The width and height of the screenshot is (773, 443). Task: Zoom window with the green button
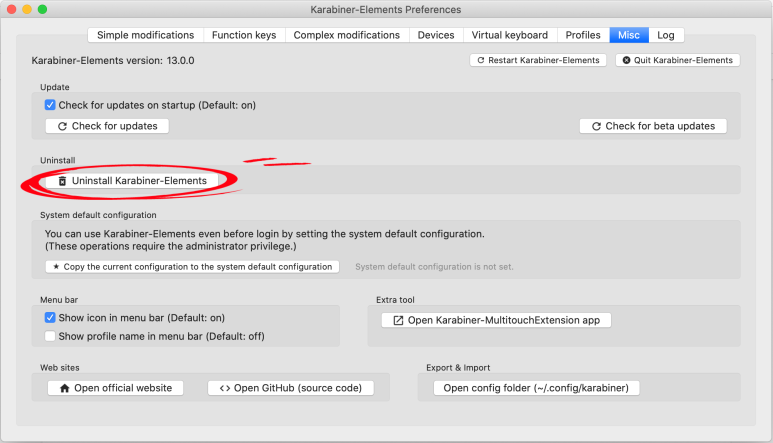point(42,9)
